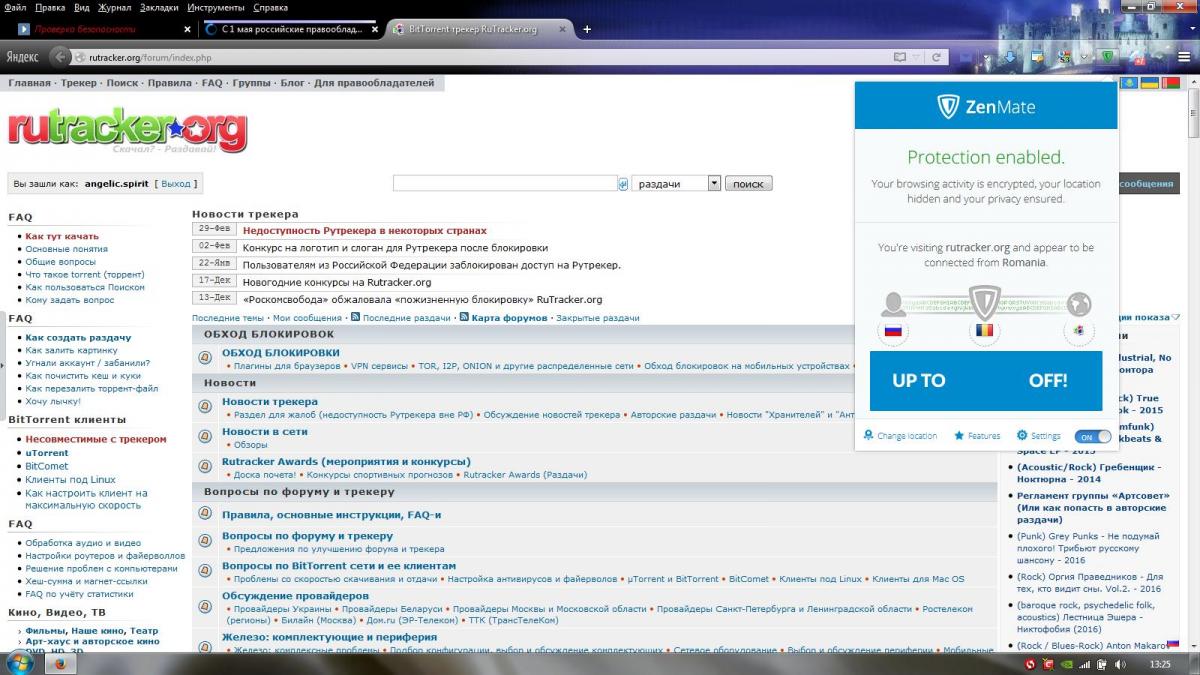Screen dimensions: 1200x675
Task: Open Как тут качать FAQ link
Action: click(62, 236)
